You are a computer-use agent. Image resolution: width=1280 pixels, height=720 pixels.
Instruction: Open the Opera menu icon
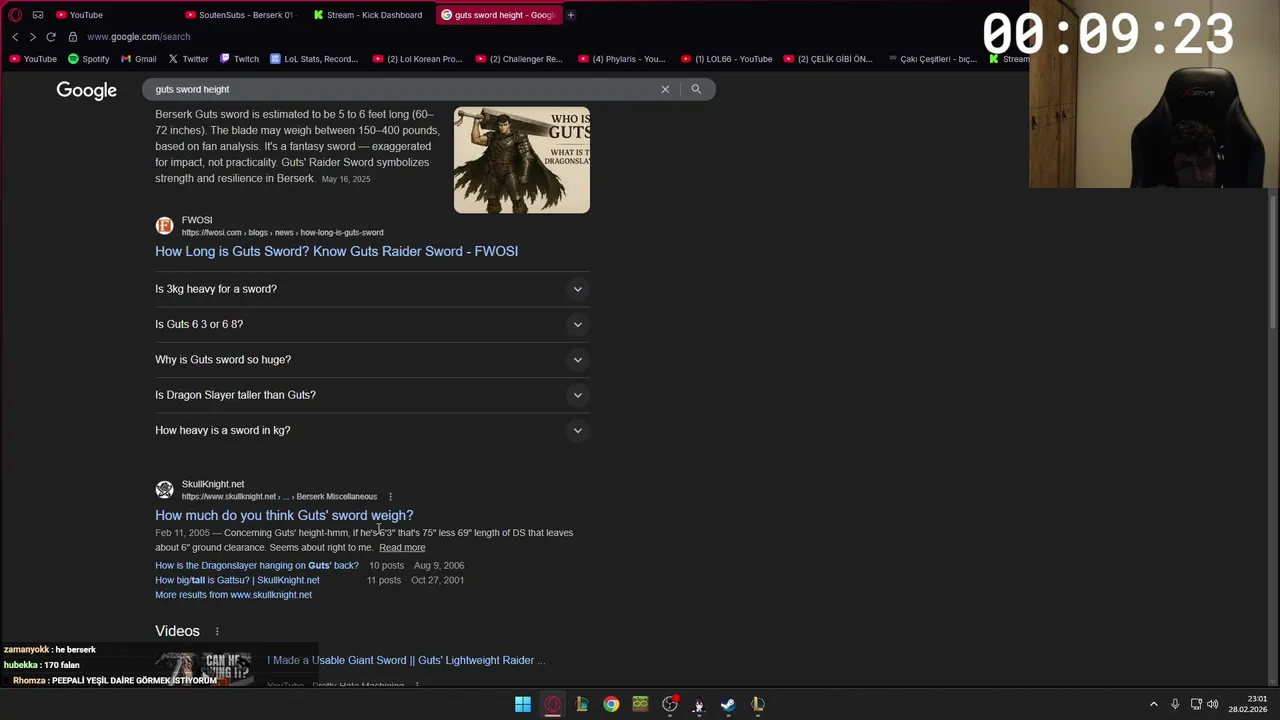pyautogui.click(x=15, y=15)
